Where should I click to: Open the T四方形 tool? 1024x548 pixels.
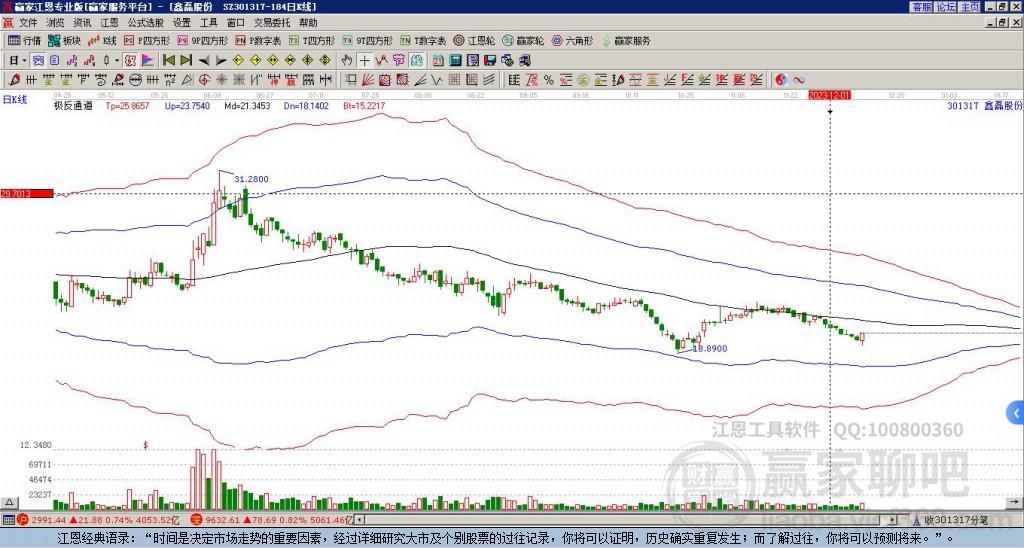(312, 40)
